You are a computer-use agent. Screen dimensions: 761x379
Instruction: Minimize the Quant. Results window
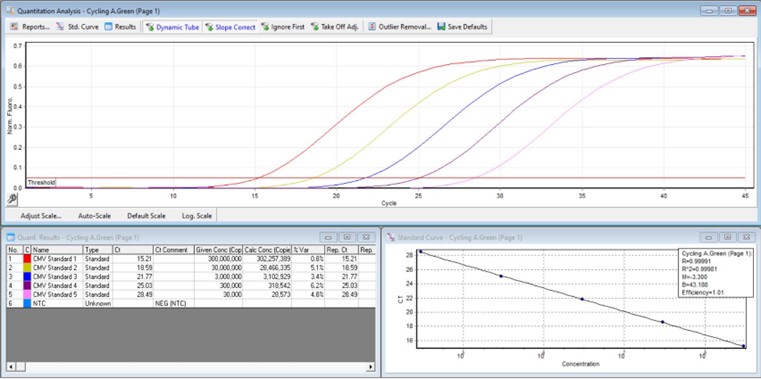328,237
